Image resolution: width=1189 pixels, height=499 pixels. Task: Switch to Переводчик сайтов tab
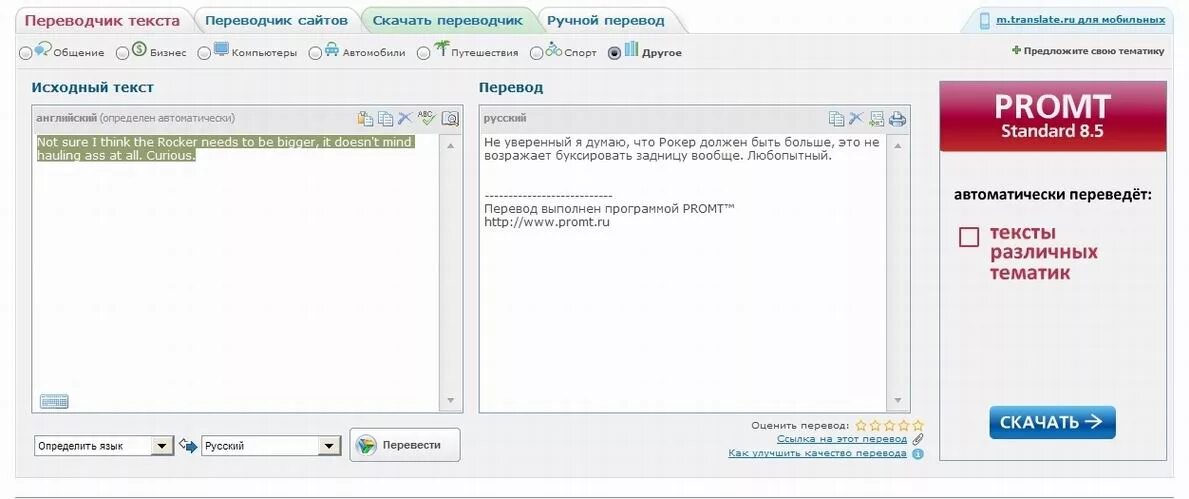[276, 20]
